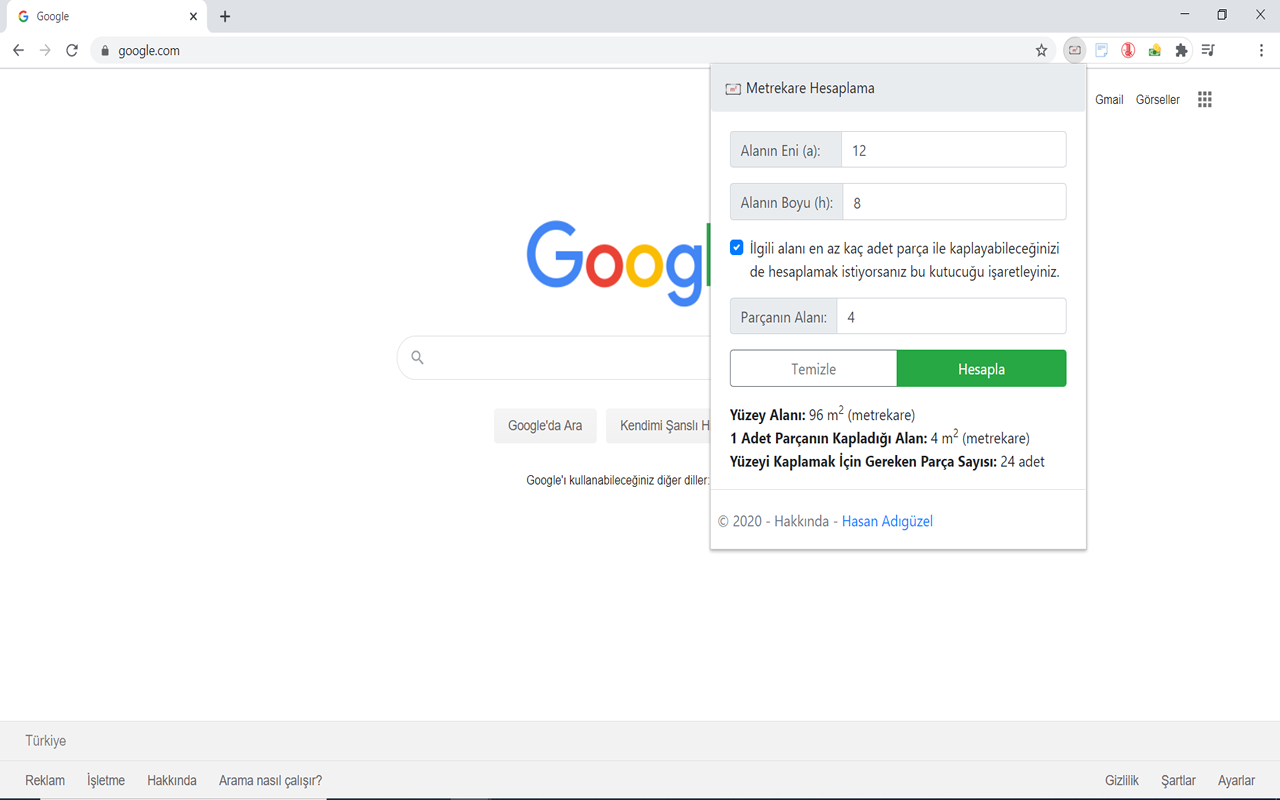The width and height of the screenshot is (1280, 800).
Task: Open Chrome three-dot menu
Action: (1261, 50)
